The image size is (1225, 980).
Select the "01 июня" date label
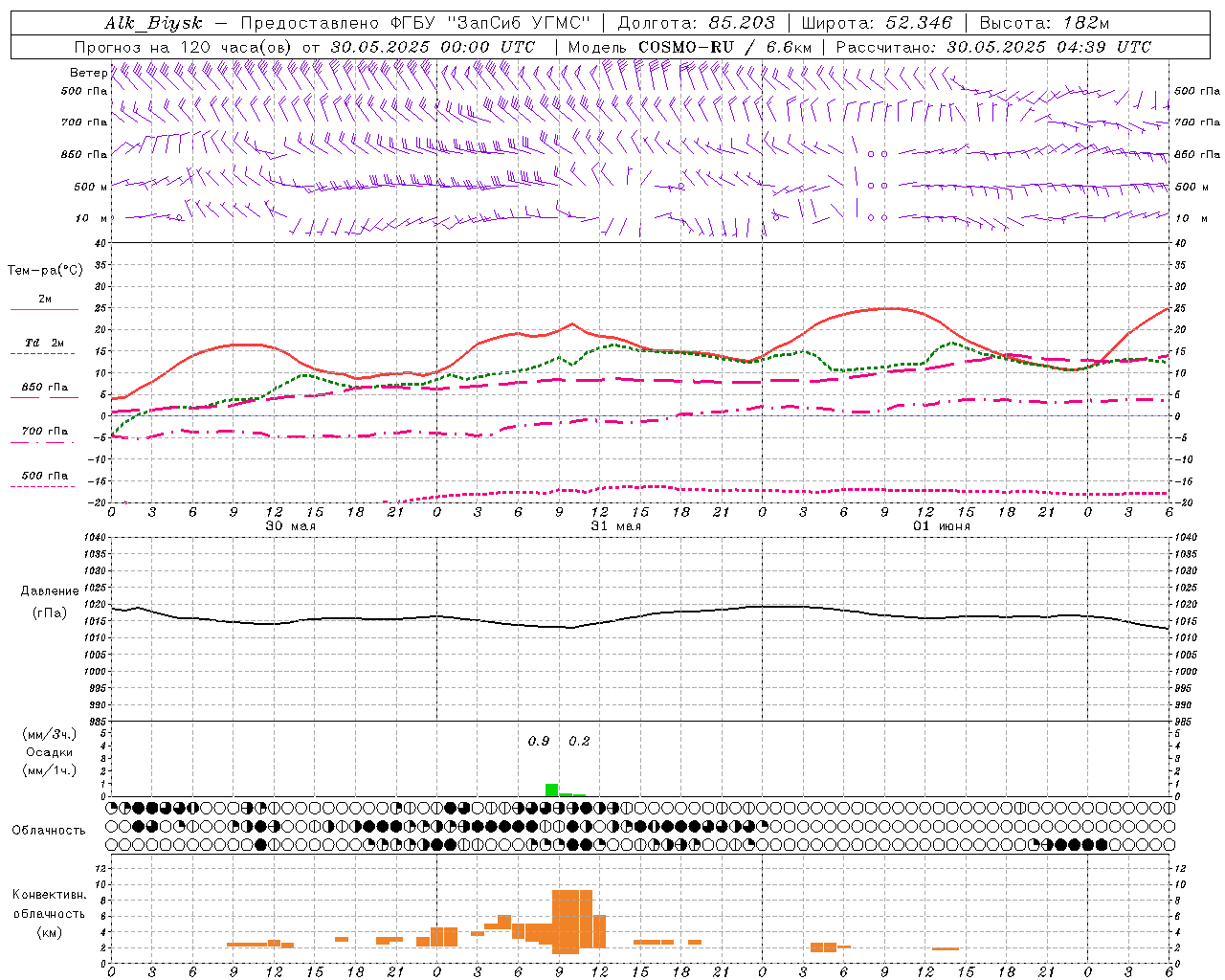point(941,526)
